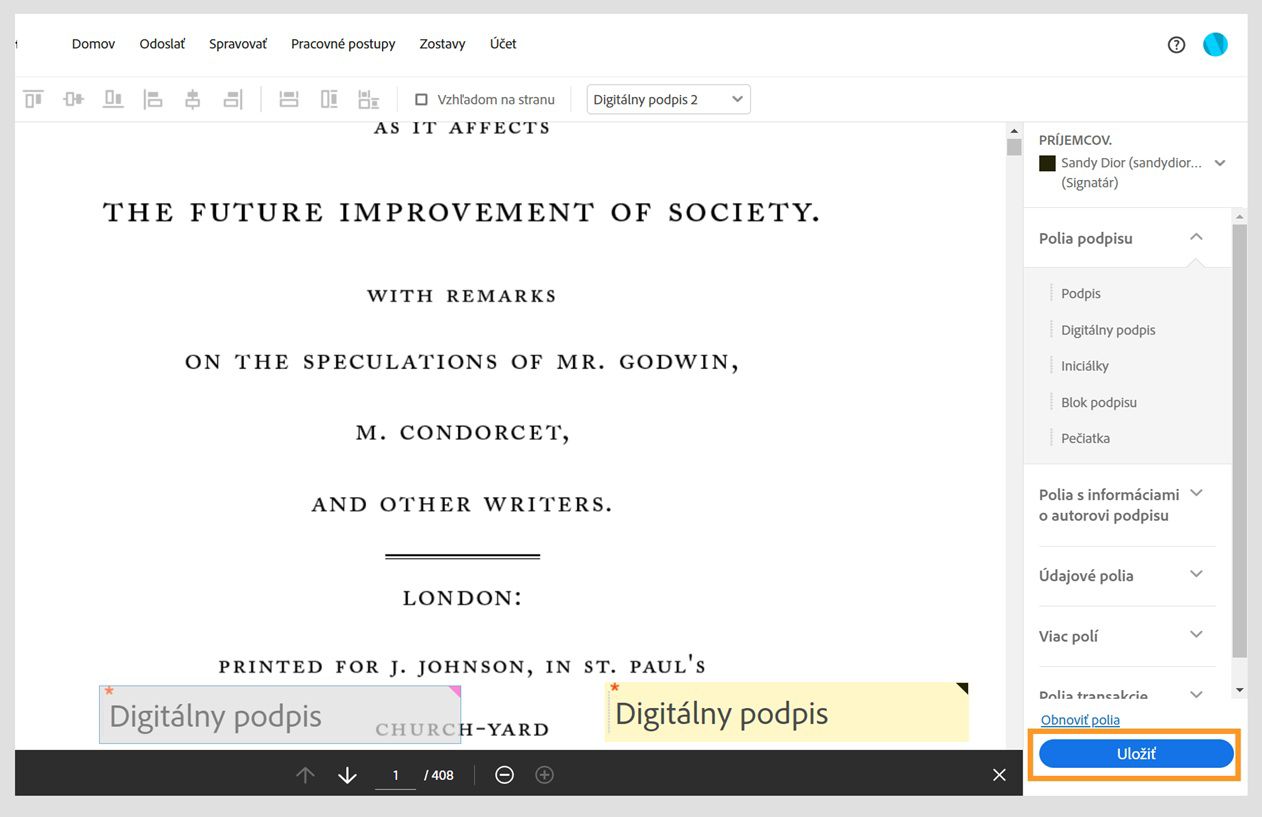Screen dimensions: 1262x817
Task: Zoom out with the minus icon
Action: point(505,775)
